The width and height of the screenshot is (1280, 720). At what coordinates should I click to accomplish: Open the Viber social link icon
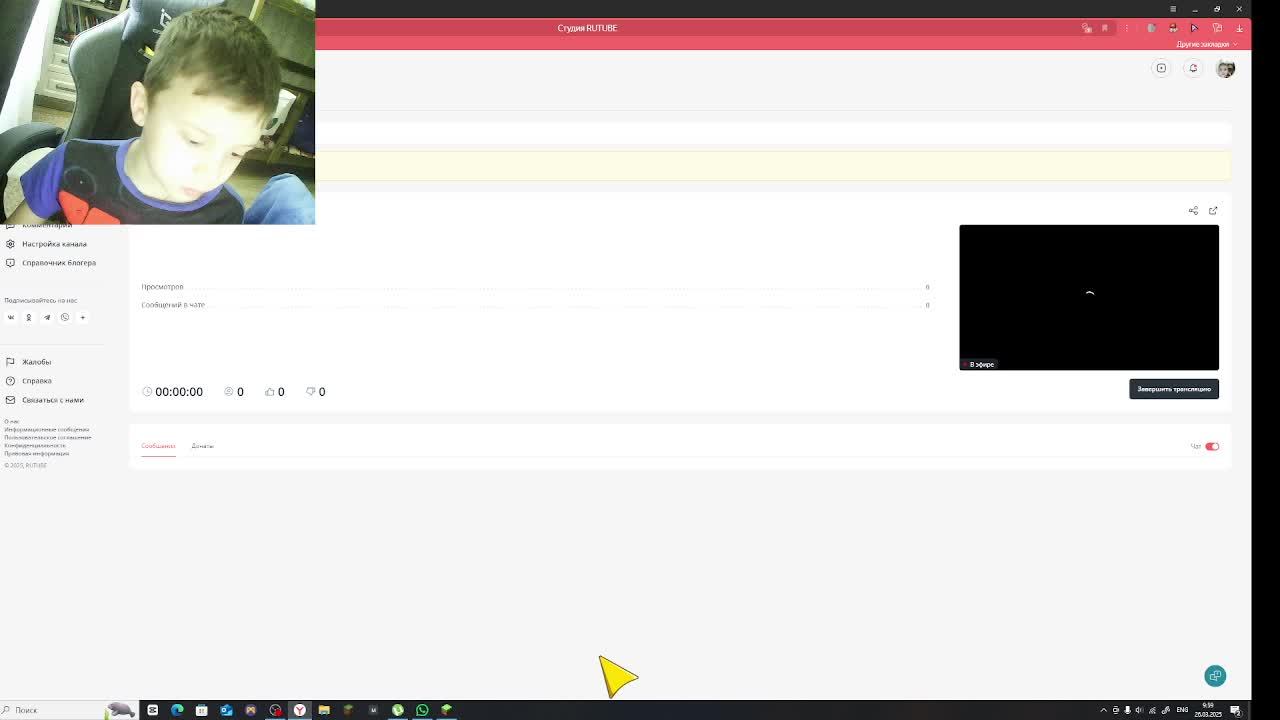[65, 317]
